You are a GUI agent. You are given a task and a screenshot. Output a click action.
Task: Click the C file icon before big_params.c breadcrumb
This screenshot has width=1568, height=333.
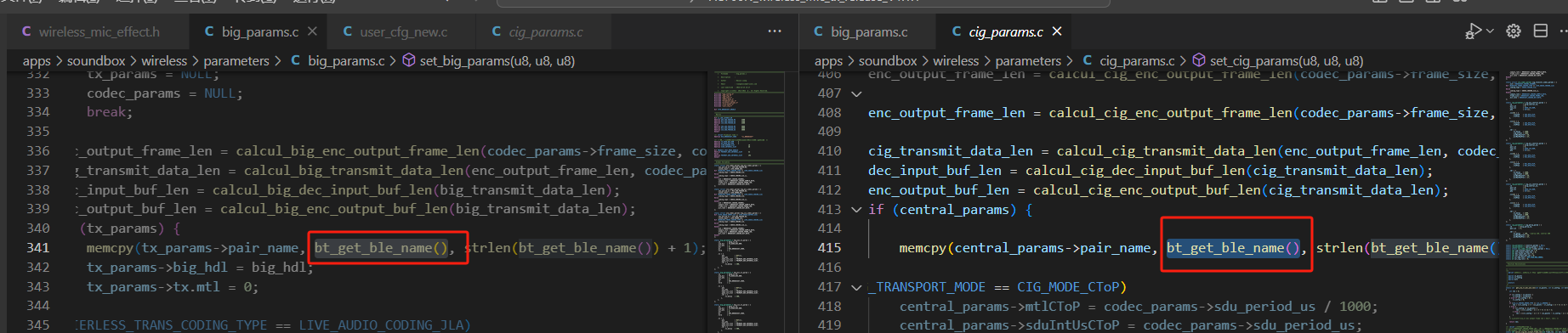coord(296,60)
